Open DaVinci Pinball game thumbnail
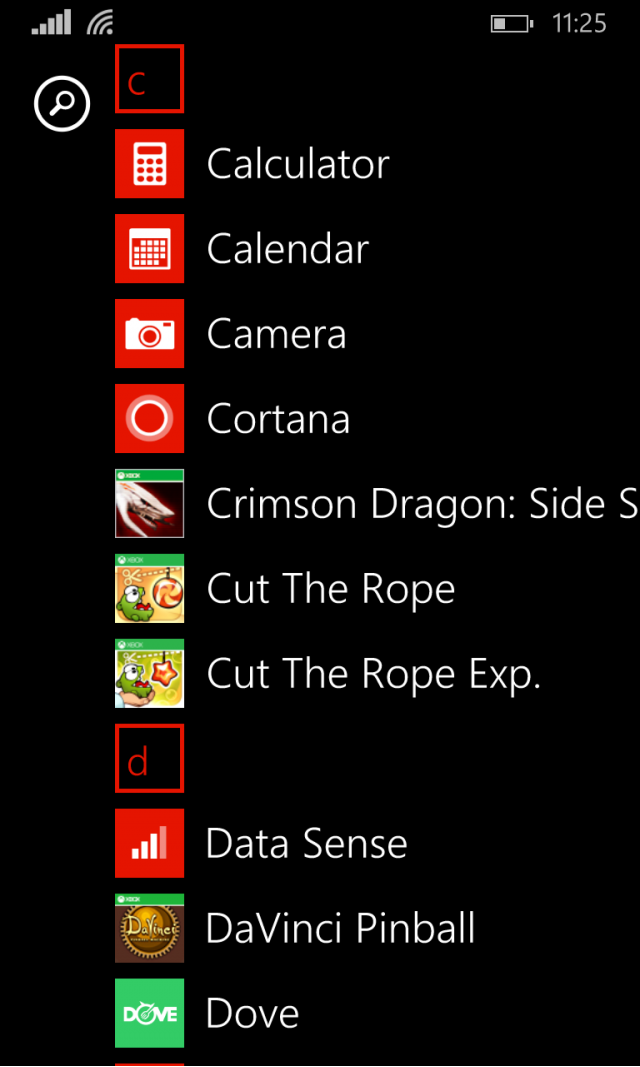This screenshot has height=1067, width=640. [149, 928]
